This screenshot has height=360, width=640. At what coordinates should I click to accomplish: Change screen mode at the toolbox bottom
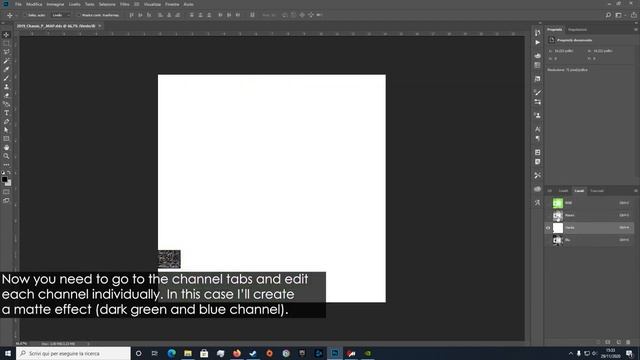pos(6,200)
